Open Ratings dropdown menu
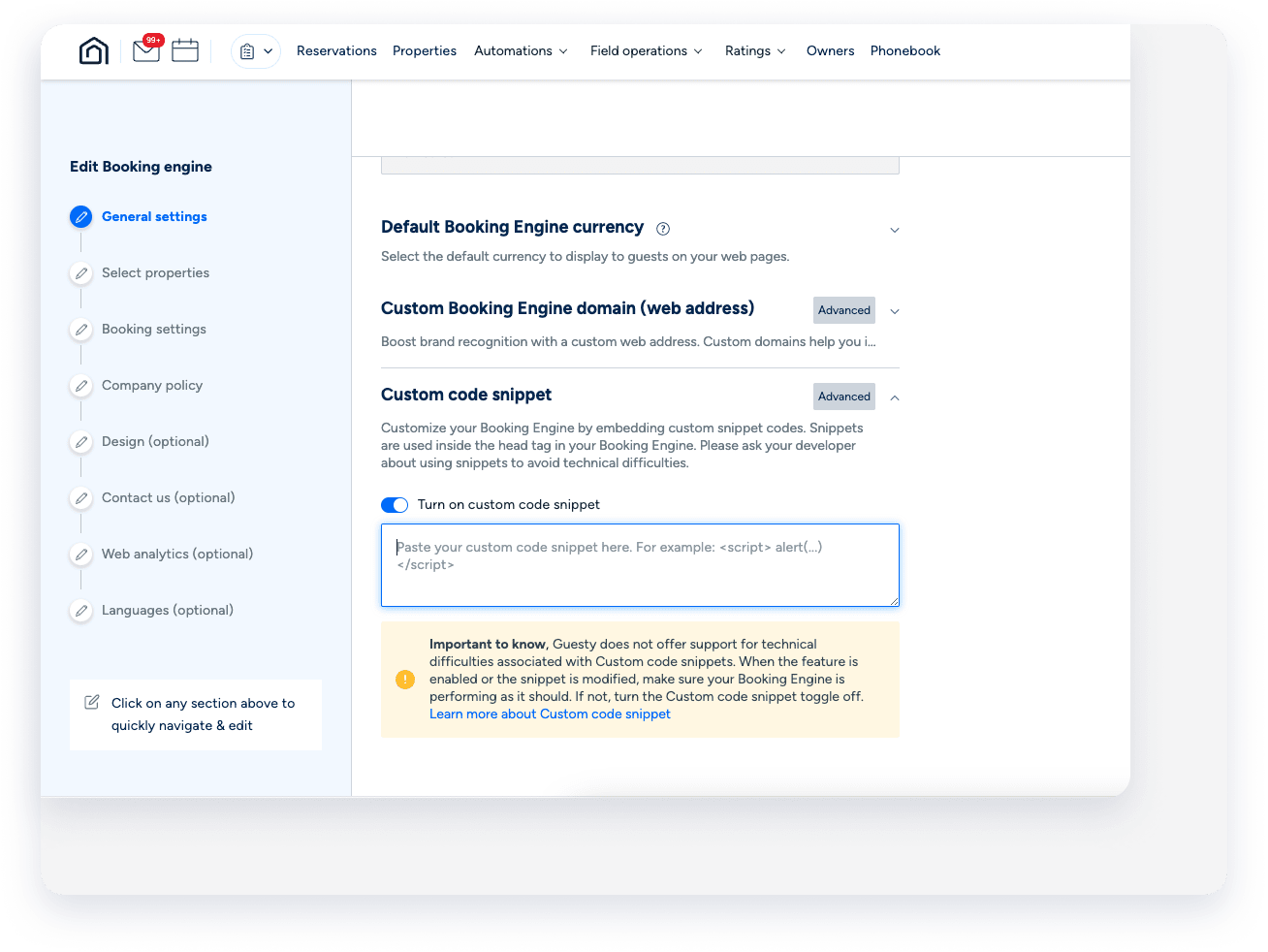 click(755, 50)
